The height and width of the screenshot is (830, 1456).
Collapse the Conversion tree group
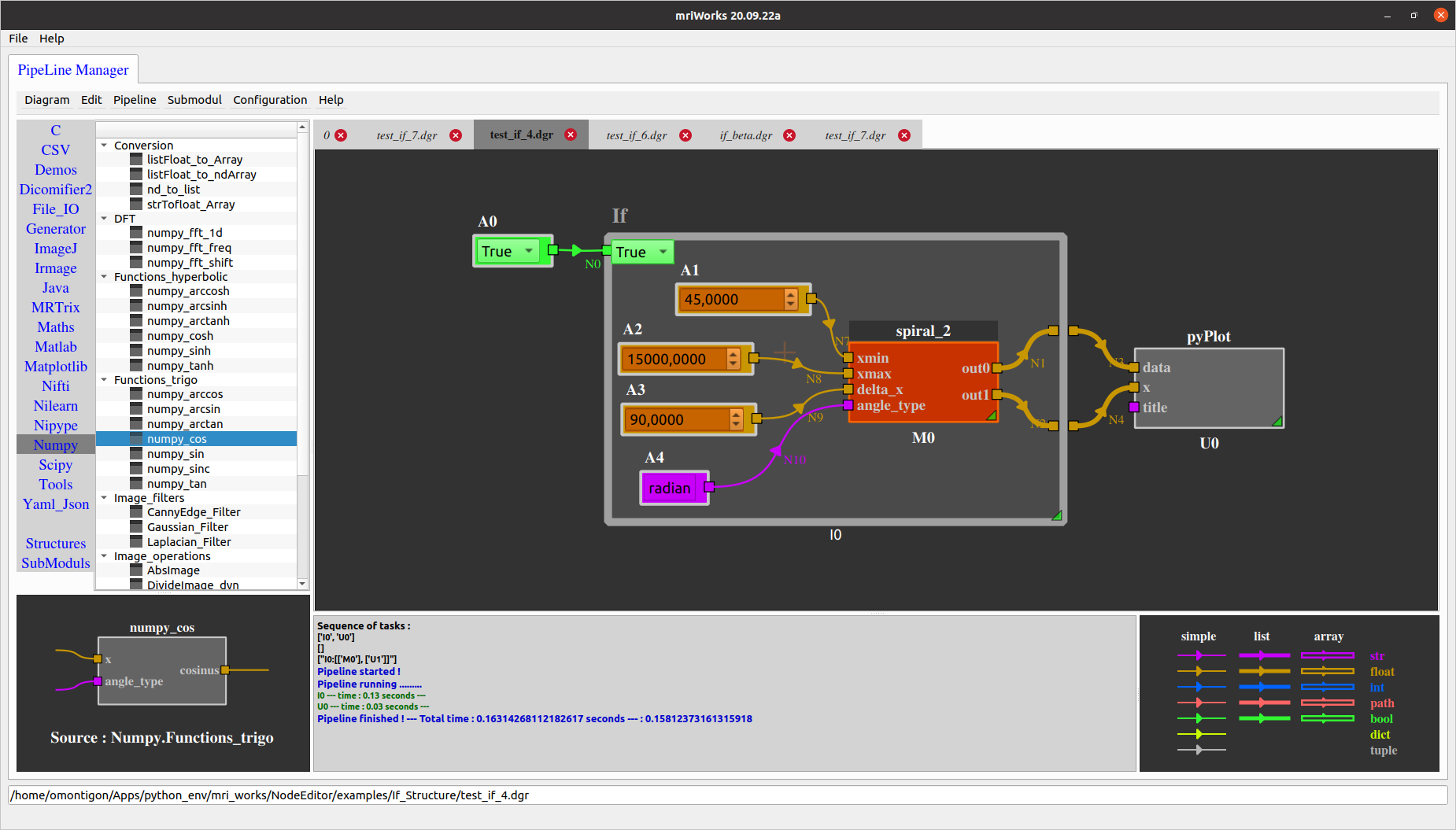click(104, 145)
